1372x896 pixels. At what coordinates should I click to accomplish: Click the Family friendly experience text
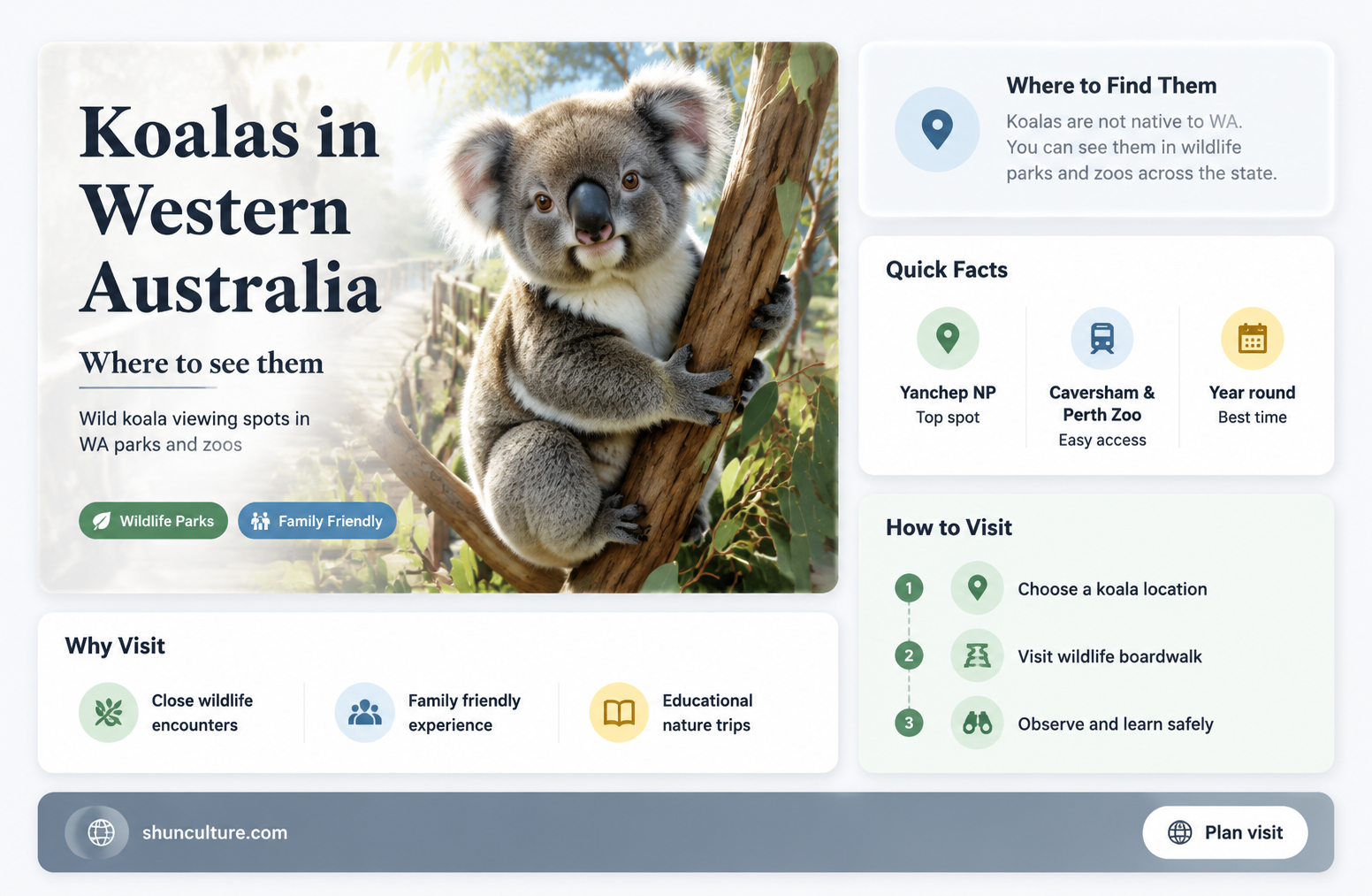click(464, 713)
